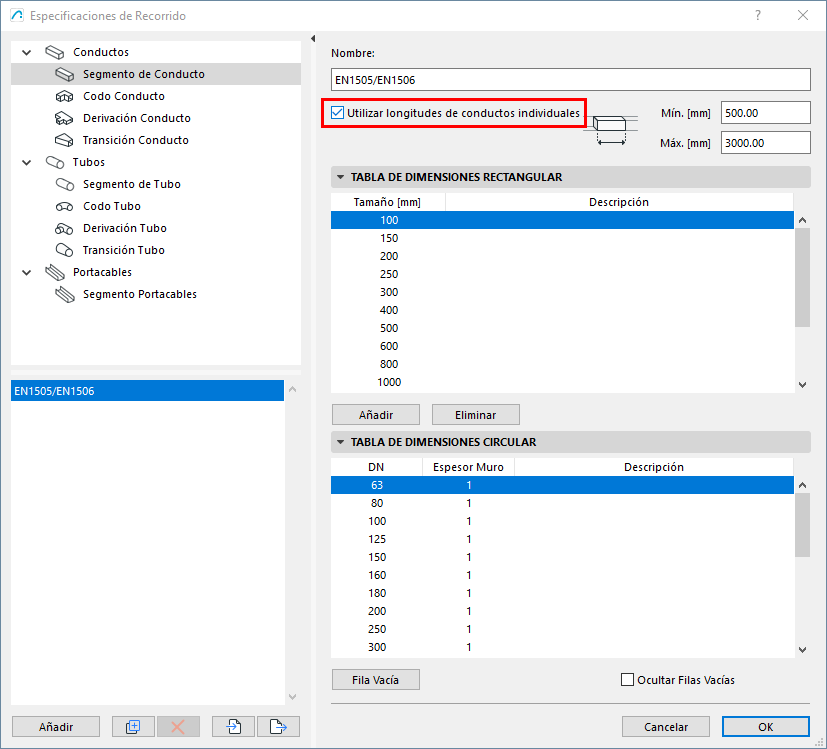This screenshot has height=749, width=827.
Task: Click the Espesor Muro column header
Action: point(468,467)
